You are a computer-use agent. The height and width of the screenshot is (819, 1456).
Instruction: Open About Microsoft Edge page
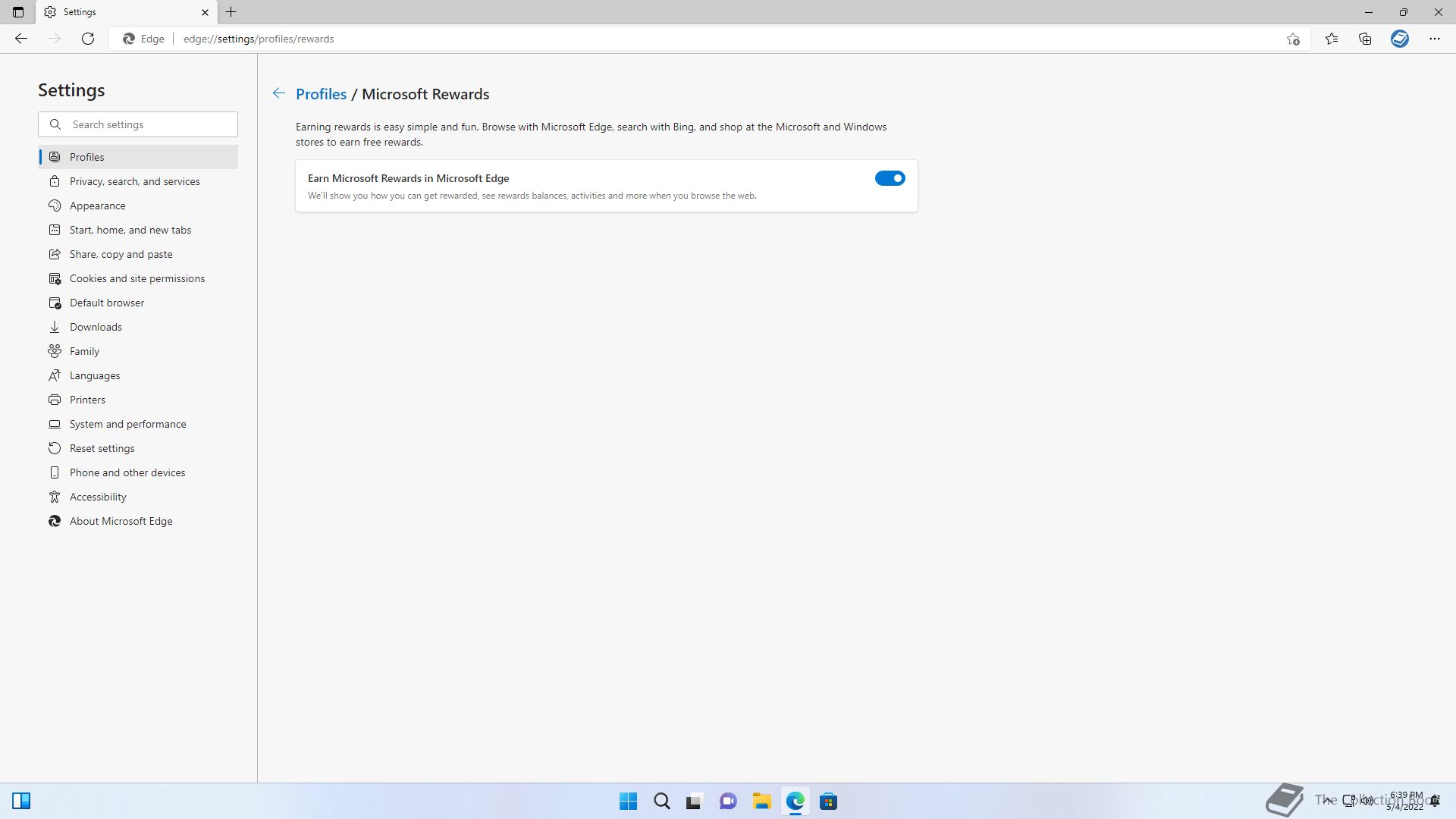pyautogui.click(x=138, y=521)
